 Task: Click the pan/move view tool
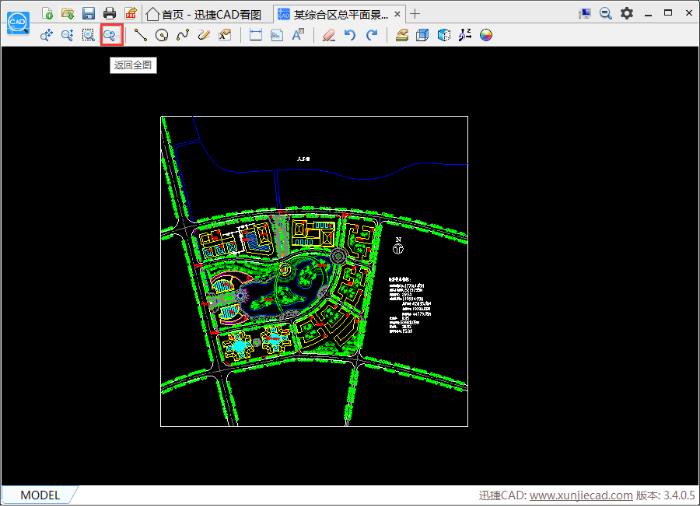pyautogui.click(x=46, y=35)
